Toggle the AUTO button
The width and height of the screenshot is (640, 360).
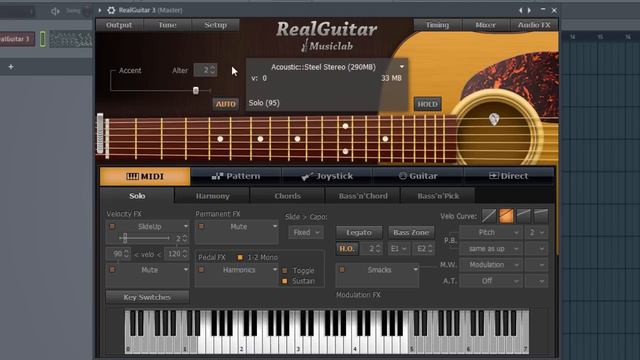pos(226,104)
